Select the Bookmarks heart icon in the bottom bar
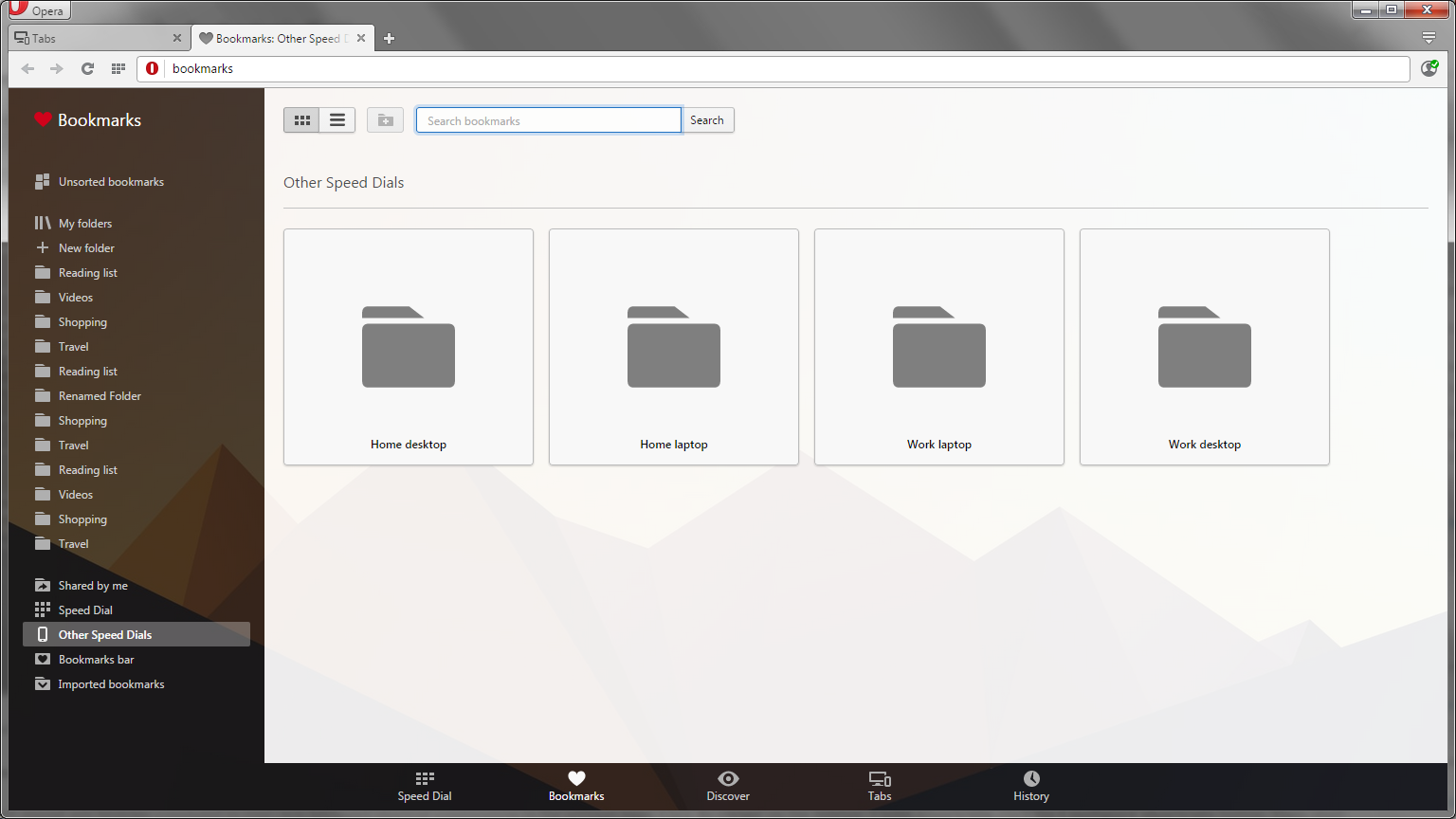 (575, 779)
